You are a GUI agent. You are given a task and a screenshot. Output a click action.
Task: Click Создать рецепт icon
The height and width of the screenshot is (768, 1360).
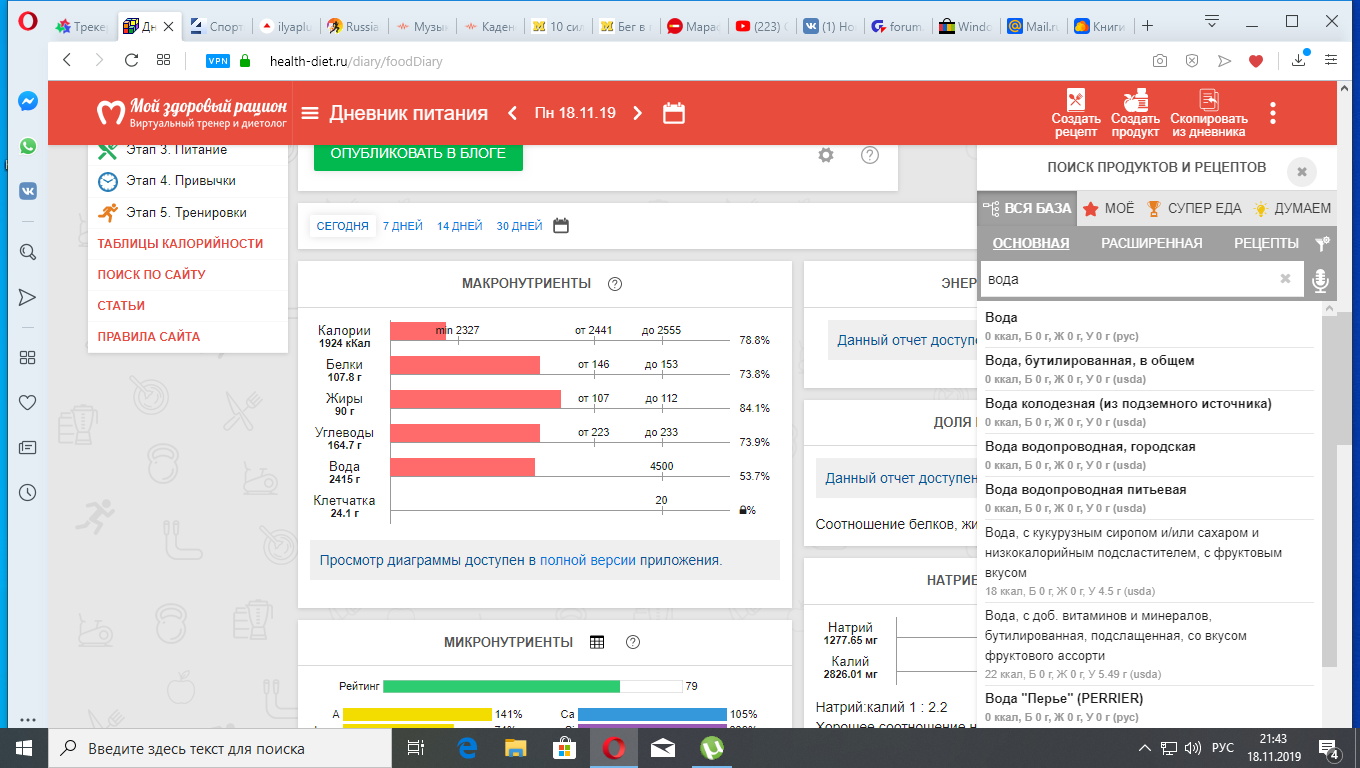point(1076,113)
